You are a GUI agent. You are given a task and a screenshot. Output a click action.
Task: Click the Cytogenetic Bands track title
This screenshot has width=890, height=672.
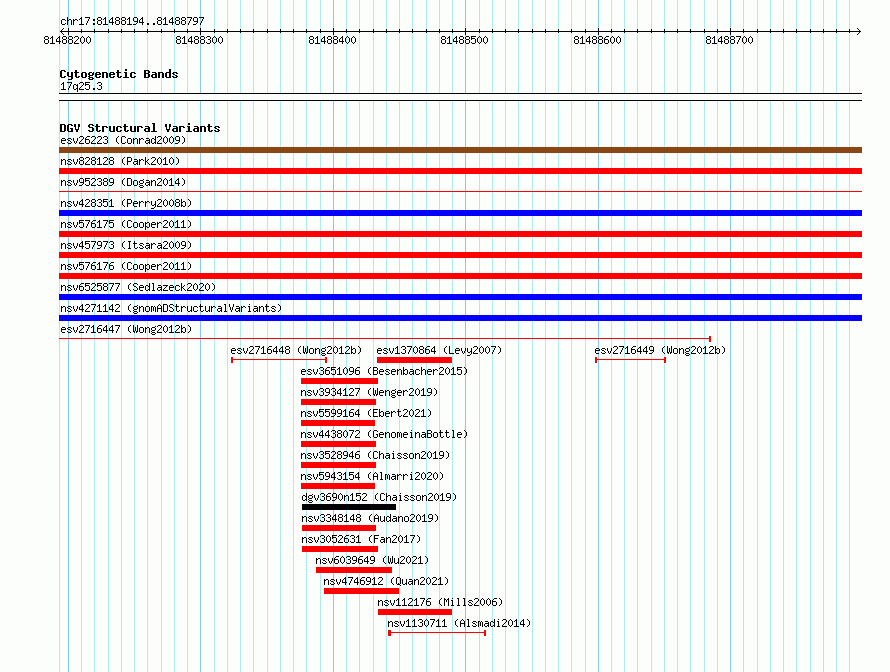[x=119, y=74]
